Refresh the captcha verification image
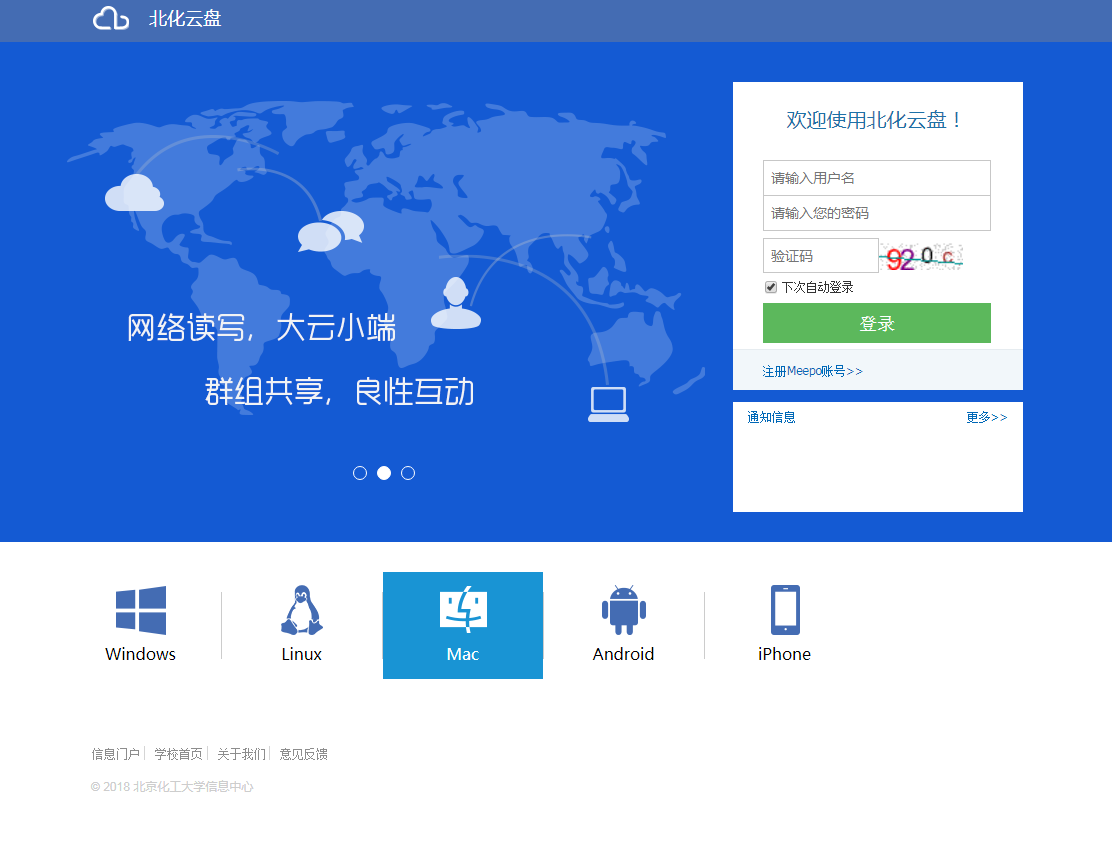This screenshot has width=1112, height=850. pos(922,257)
